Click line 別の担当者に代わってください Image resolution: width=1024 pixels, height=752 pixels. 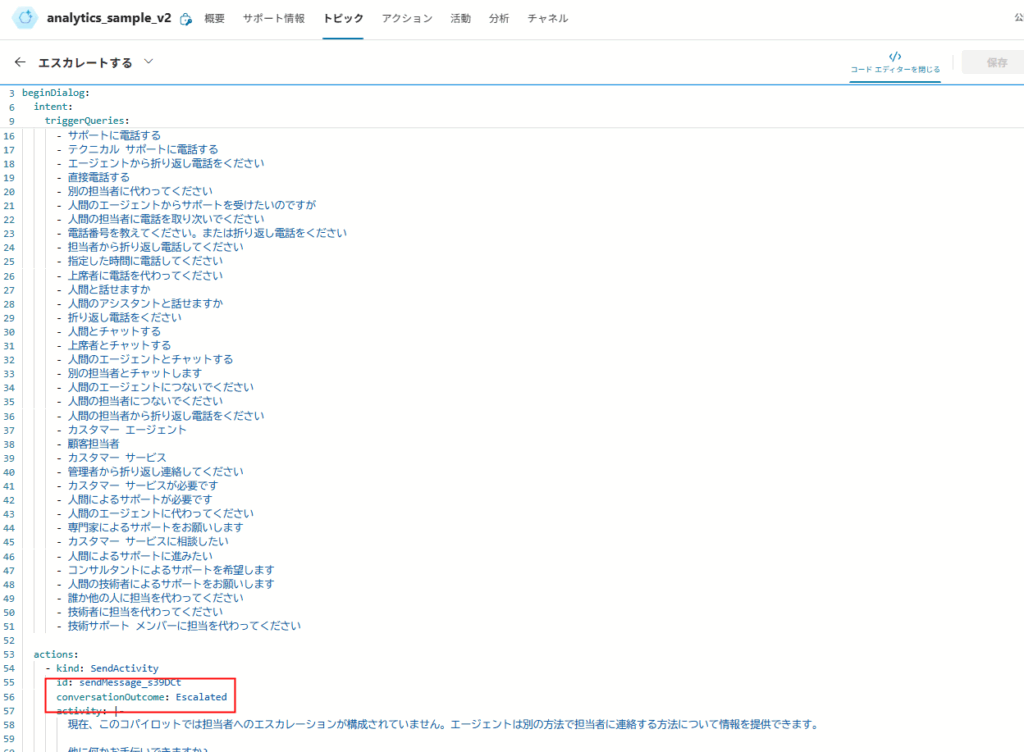pyautogui.click(x=140, y=191)
